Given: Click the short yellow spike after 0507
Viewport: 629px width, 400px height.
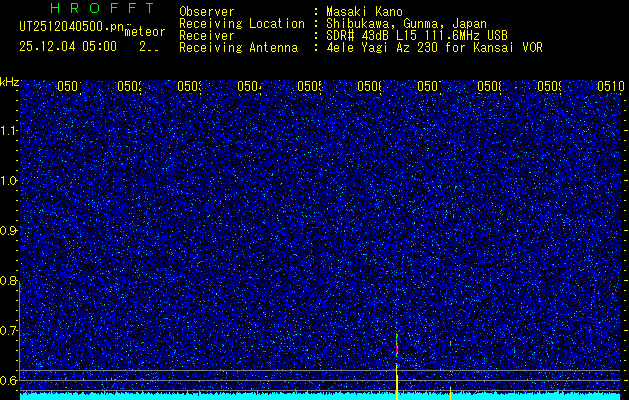Looking at the screenshot, I should click(x=450, y=393).
